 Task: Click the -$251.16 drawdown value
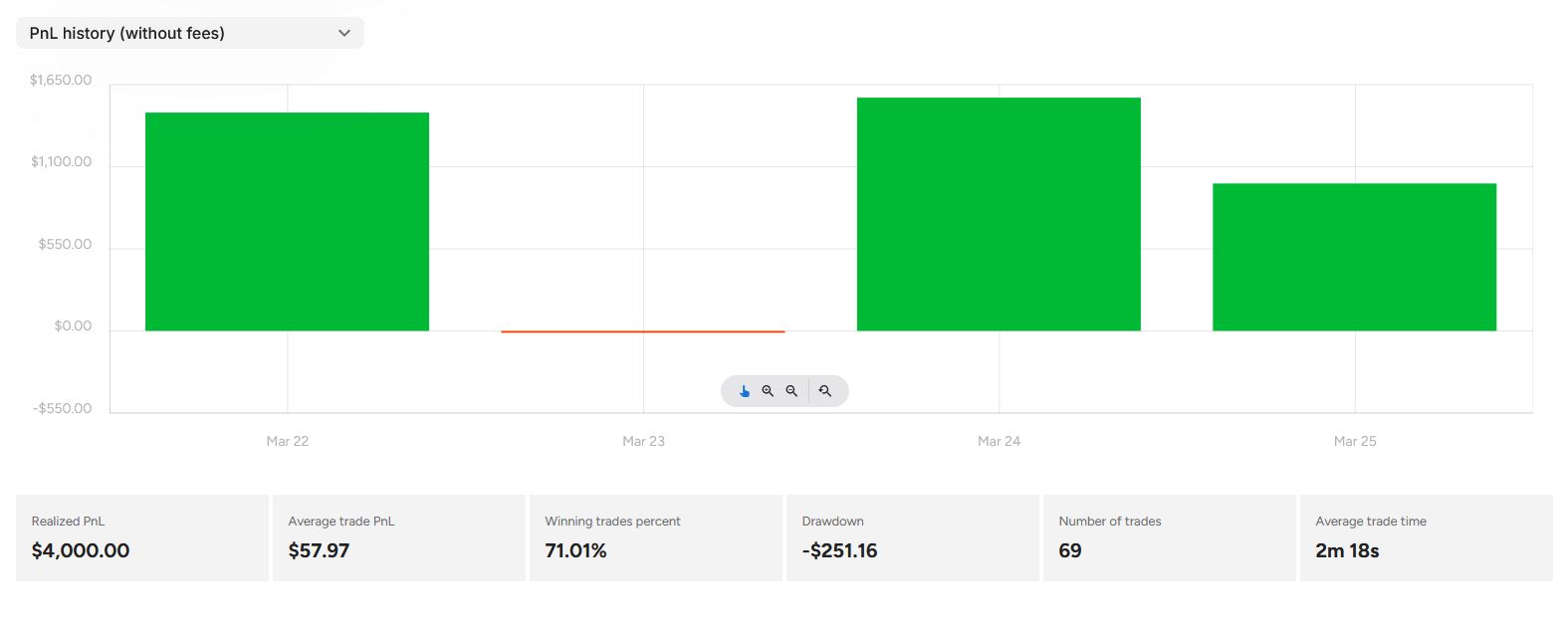(839, 550)
